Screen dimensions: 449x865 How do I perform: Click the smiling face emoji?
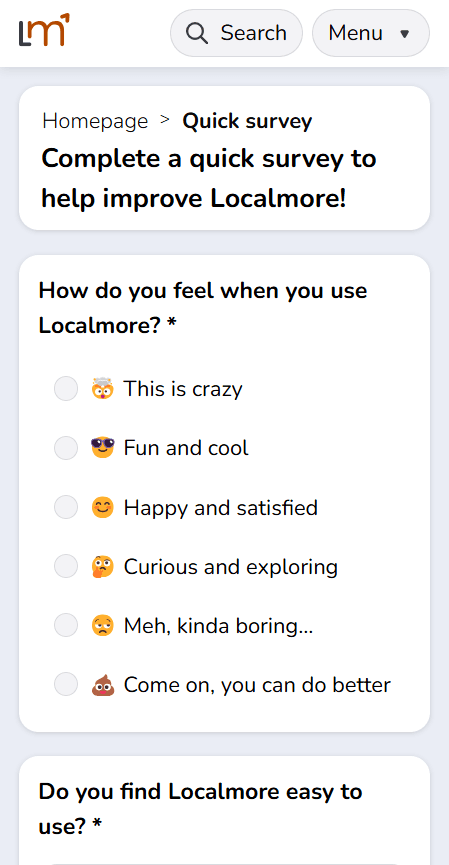(x=103, y=508)
